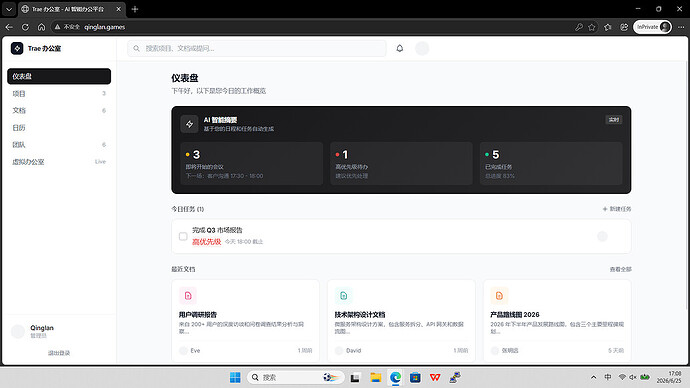Image resolution: width=690 pixels, height=388 pixels.
Task: Click the assignee avatar on Q3 市场报告 task
Action: (x=602, y=236)
